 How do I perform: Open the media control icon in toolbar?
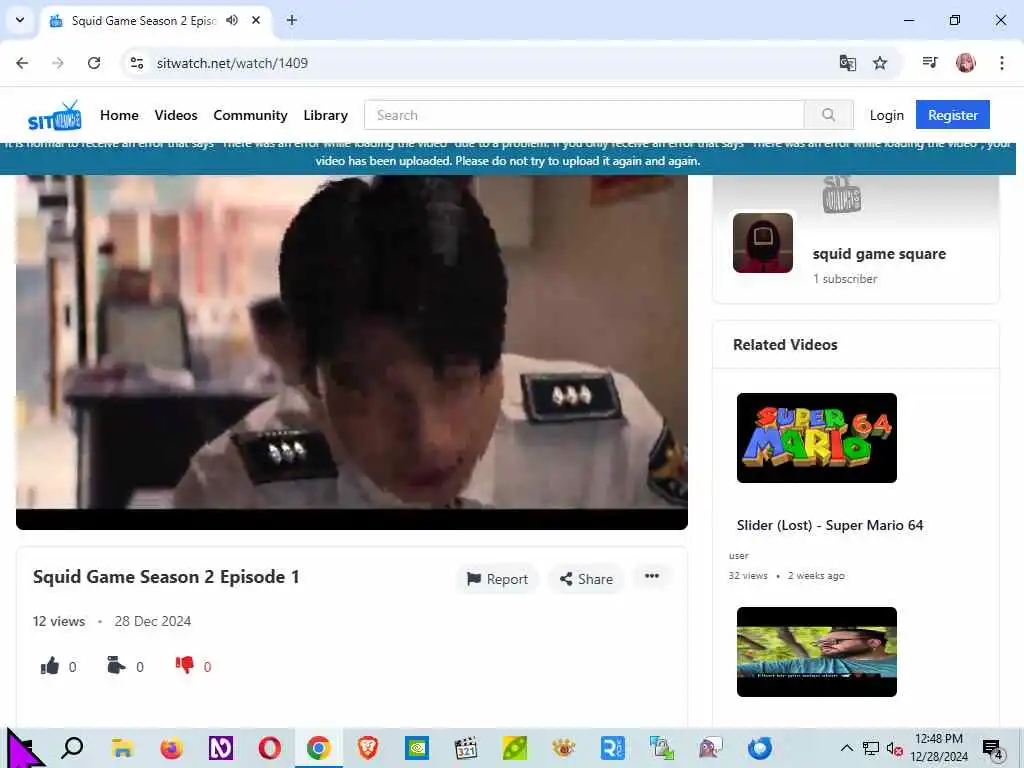pos(930,63)
